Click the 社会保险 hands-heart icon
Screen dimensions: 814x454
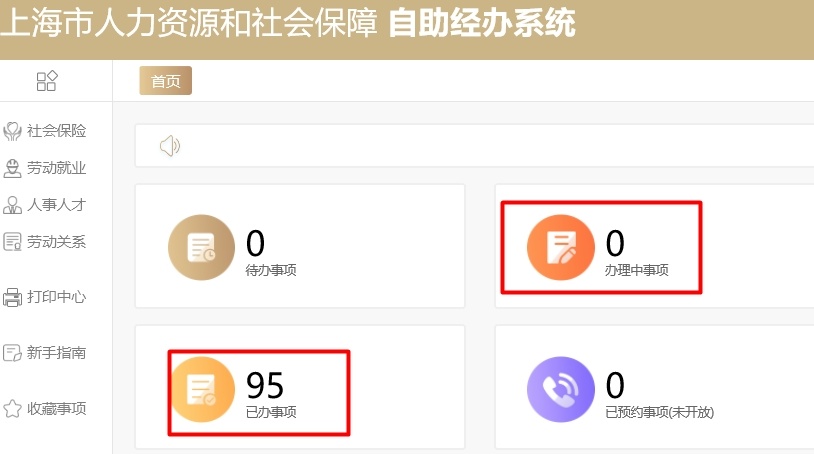click(x=12, y=131)
